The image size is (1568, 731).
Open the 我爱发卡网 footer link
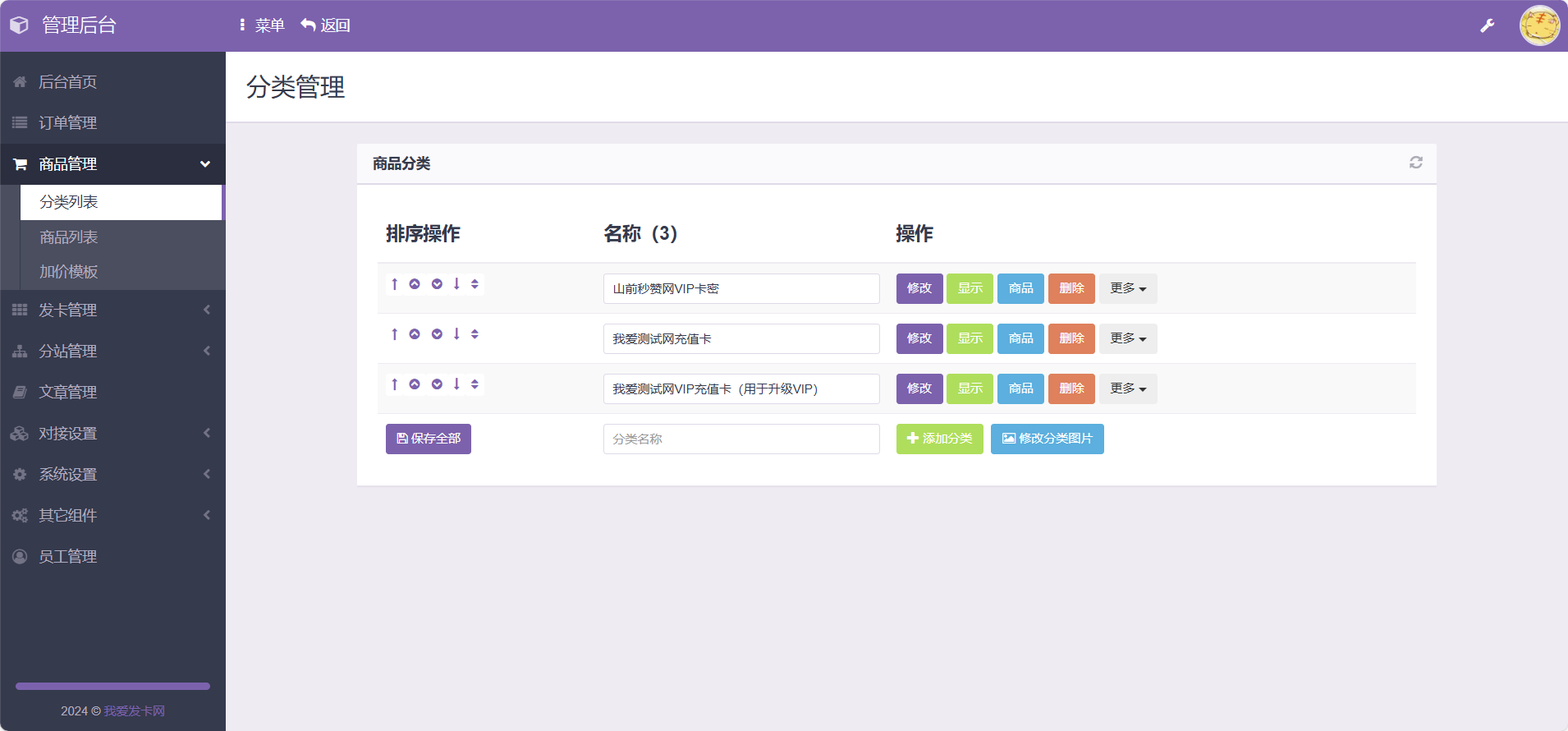pos(135,710)
